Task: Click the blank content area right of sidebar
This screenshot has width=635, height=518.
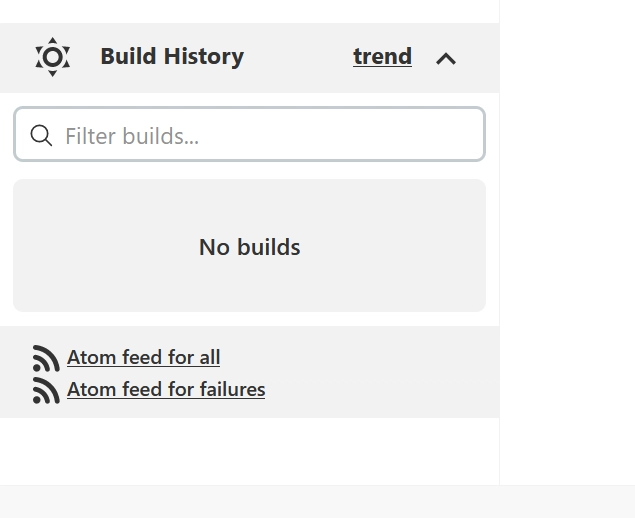Action: 567,250
